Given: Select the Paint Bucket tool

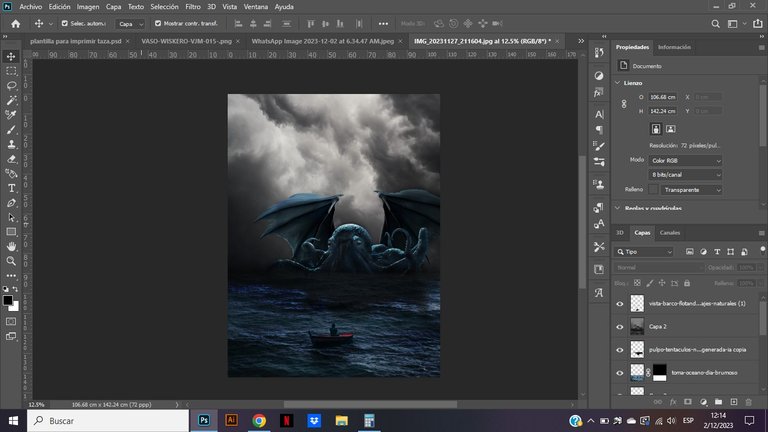Looking at the screenshot, I should coord(11,174).
